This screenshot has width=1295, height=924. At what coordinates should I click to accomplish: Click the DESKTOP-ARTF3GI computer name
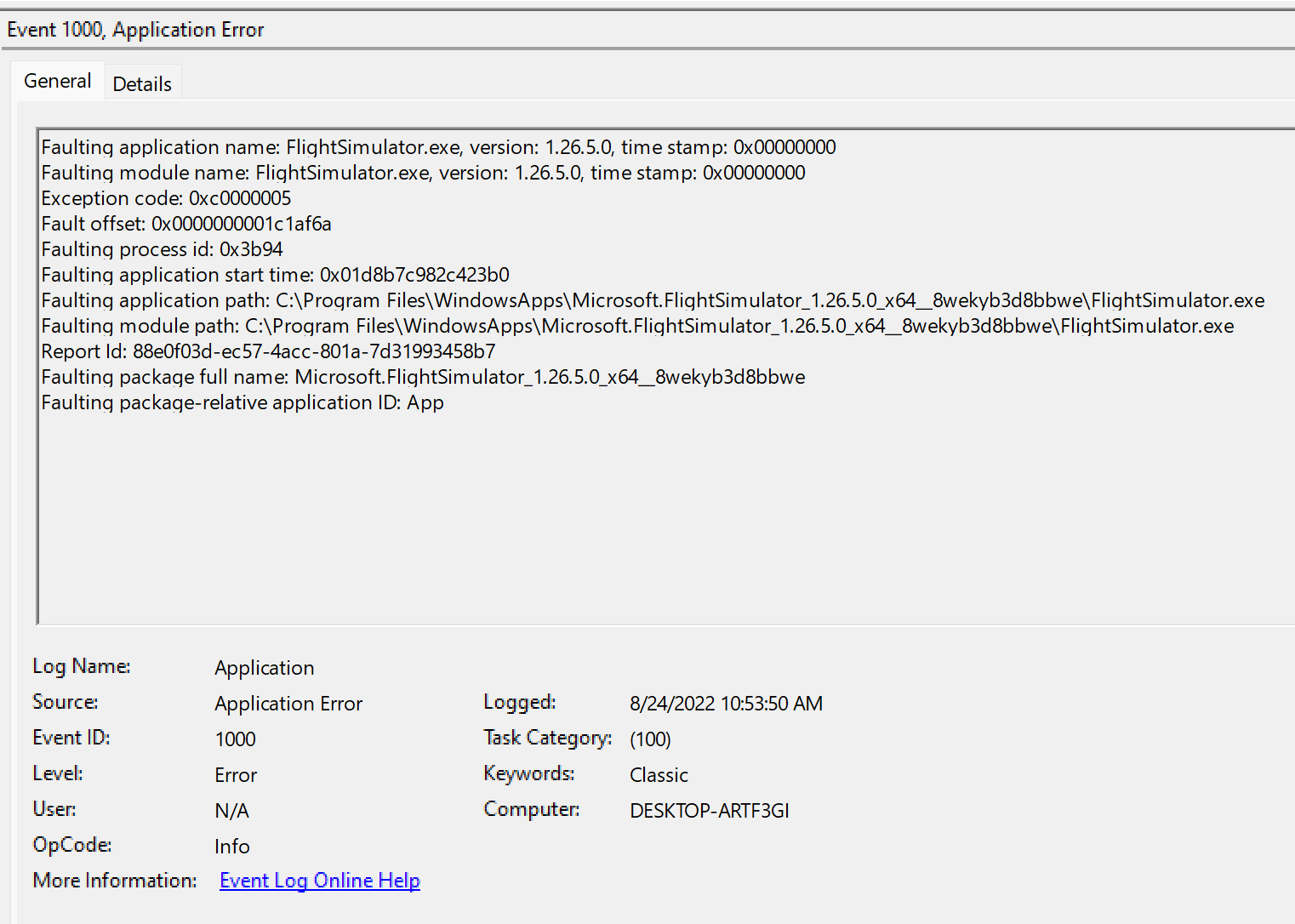pyautogui.click(x=709, y=810)
